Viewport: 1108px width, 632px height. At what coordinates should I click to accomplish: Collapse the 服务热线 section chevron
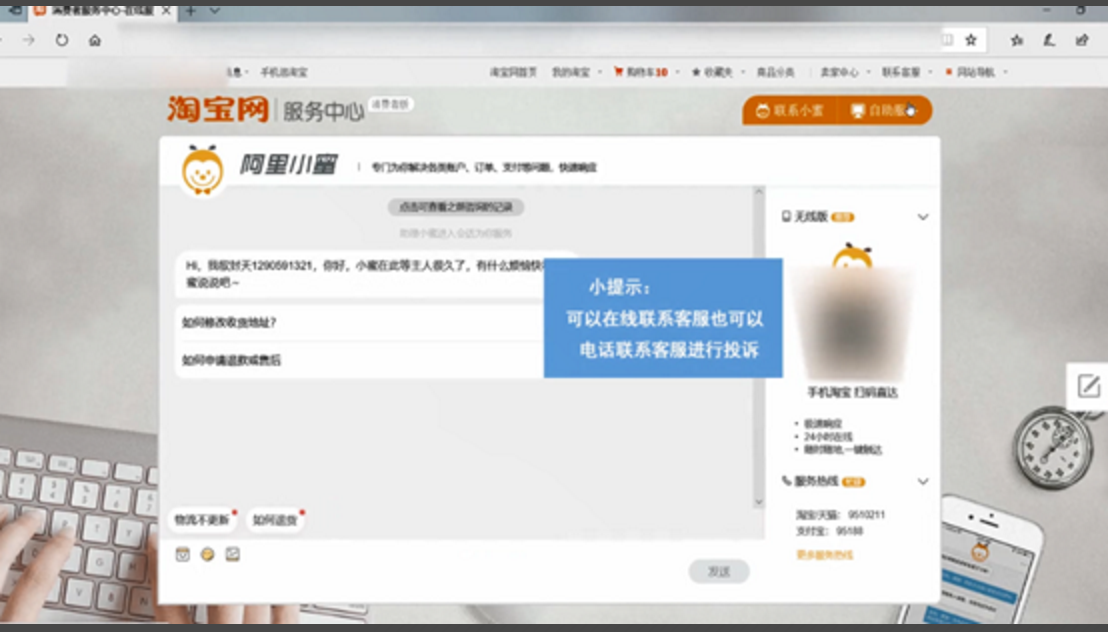(x=923, y=481)
